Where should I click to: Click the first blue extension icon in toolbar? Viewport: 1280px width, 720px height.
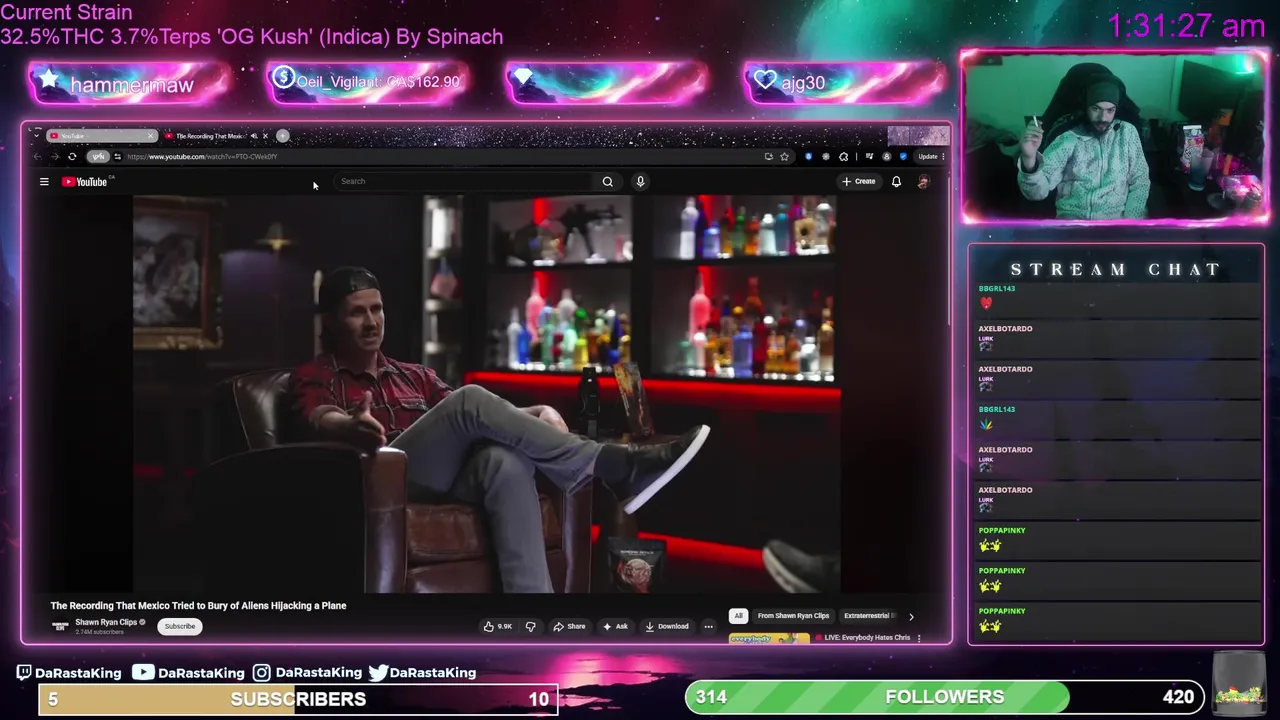(808, 156)
